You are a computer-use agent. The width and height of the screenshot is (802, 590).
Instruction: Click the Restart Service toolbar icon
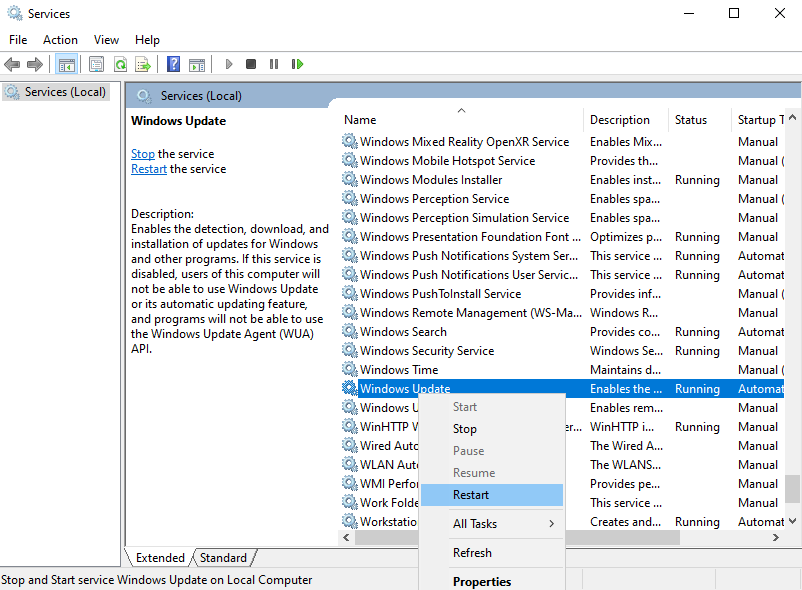click(x=297, y=64)
